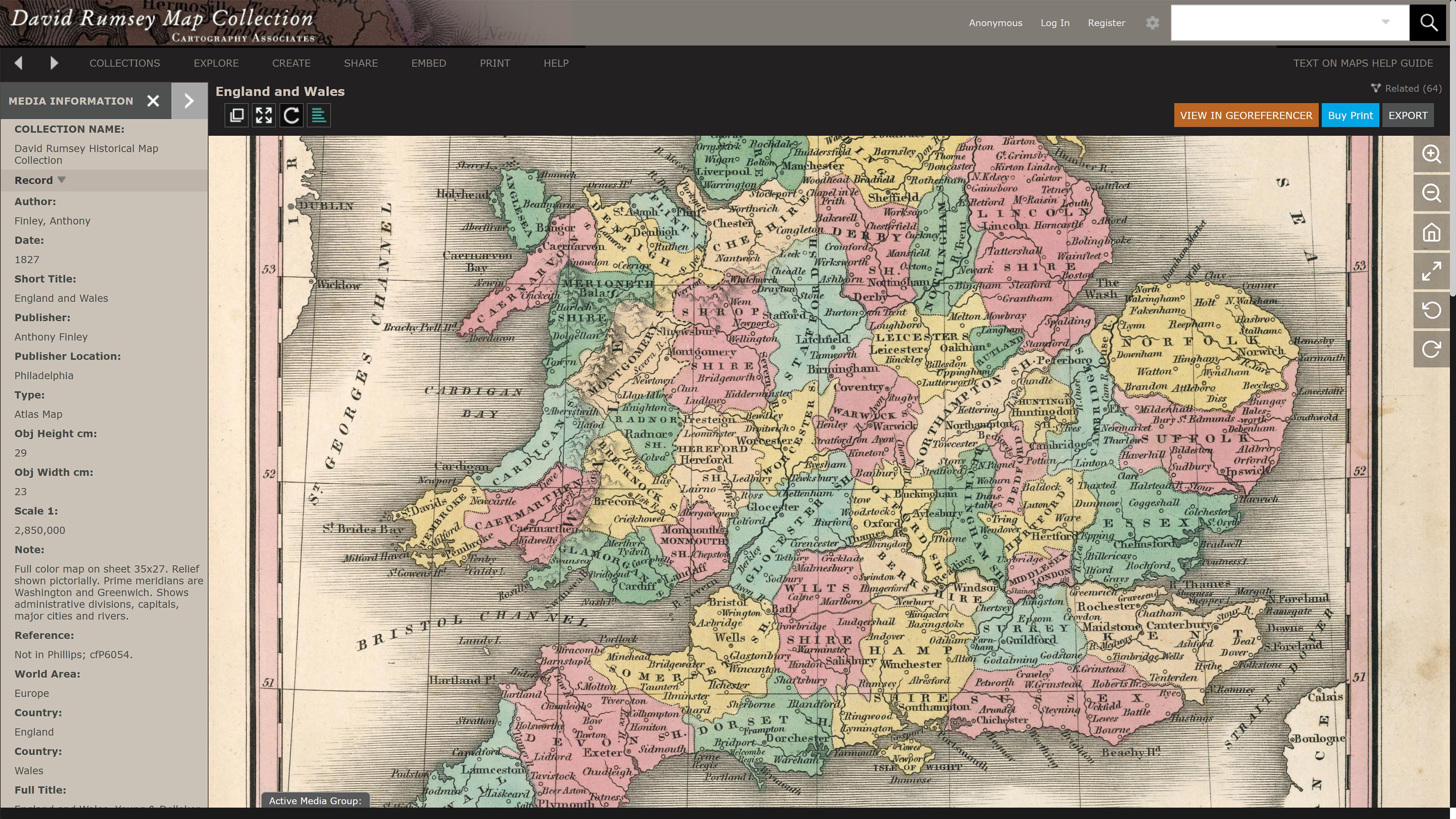Click VIEW IN GEOREFERENCER

pos(1246,115)
